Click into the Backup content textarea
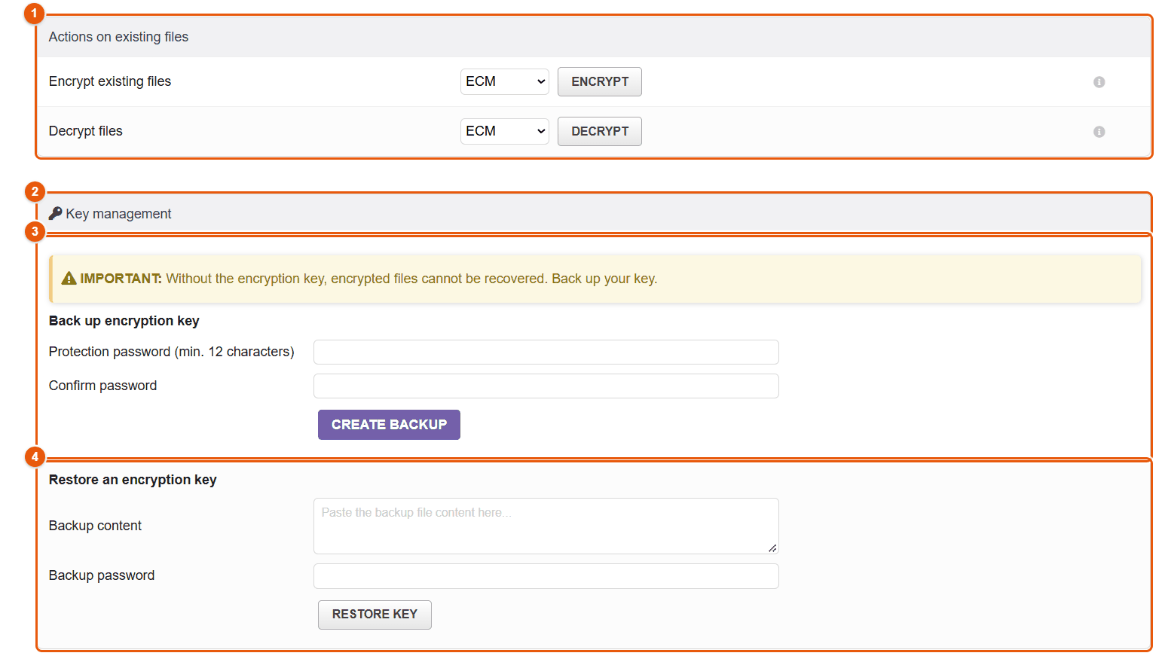The height and width of the screenshot is (659, 1165). [x=546, y=526]
